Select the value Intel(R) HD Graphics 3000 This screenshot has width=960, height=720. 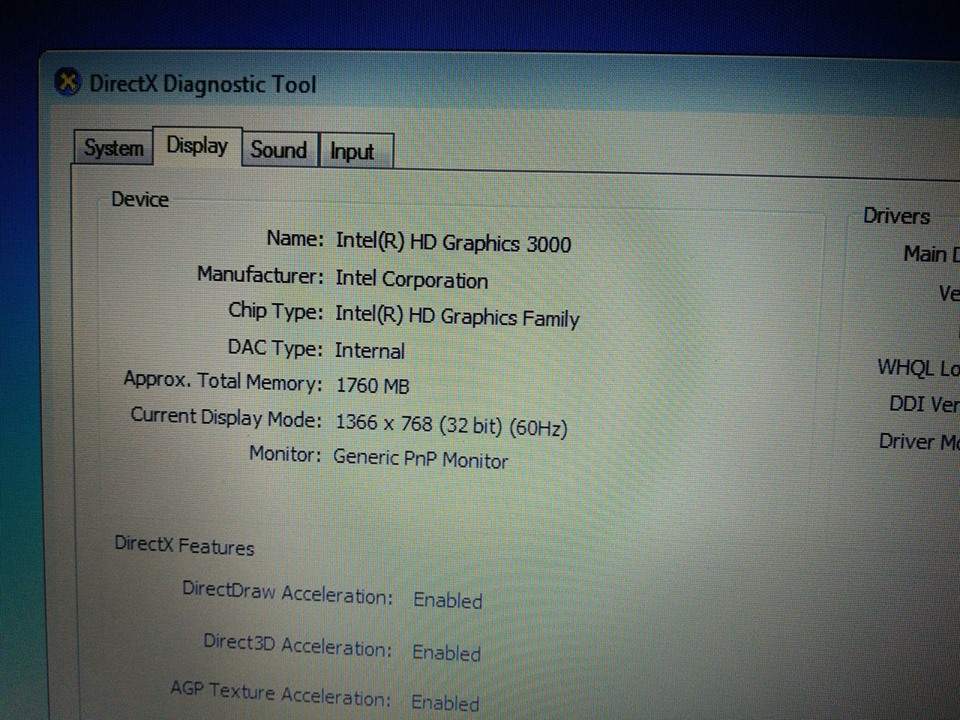pos(453,243)
